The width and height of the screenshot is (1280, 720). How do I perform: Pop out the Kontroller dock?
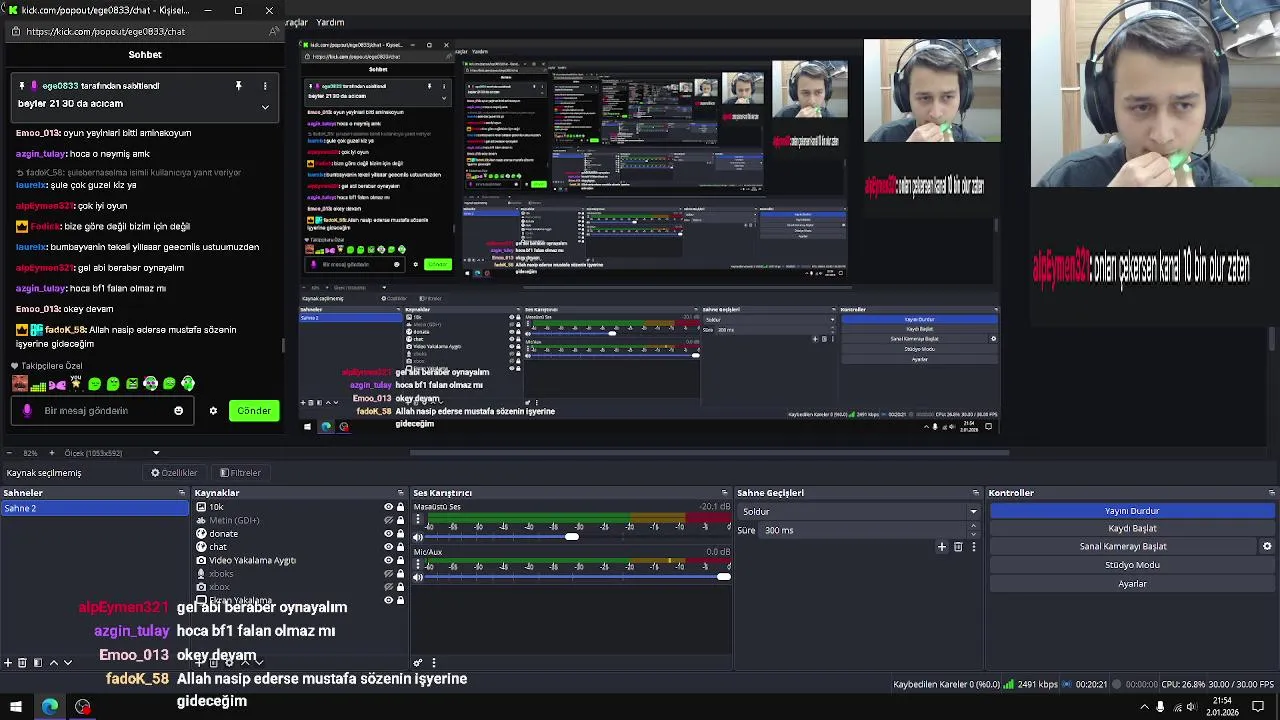(x=1272, y=493)
